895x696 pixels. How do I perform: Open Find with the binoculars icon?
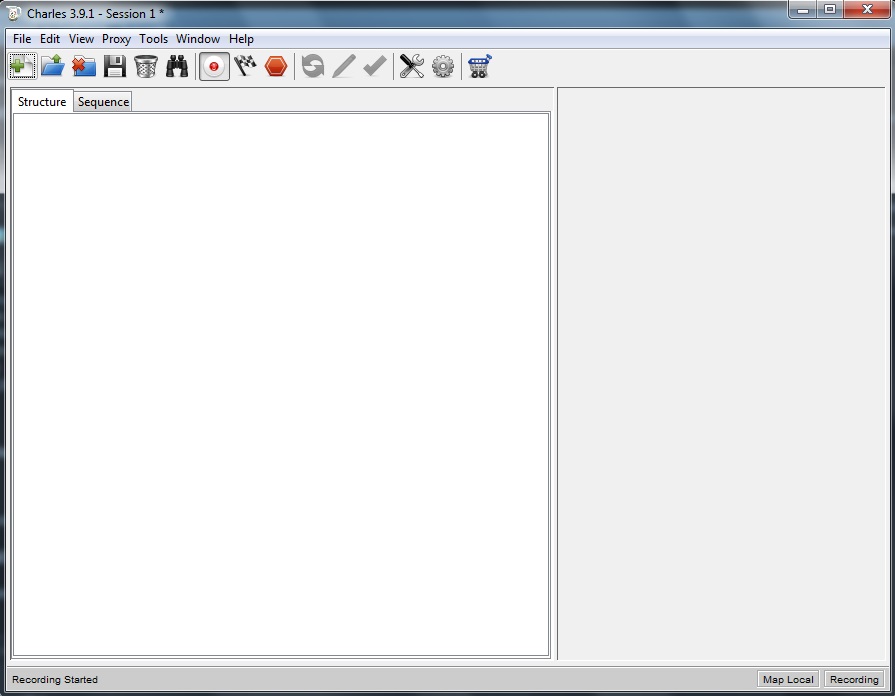tap(177, 66)
